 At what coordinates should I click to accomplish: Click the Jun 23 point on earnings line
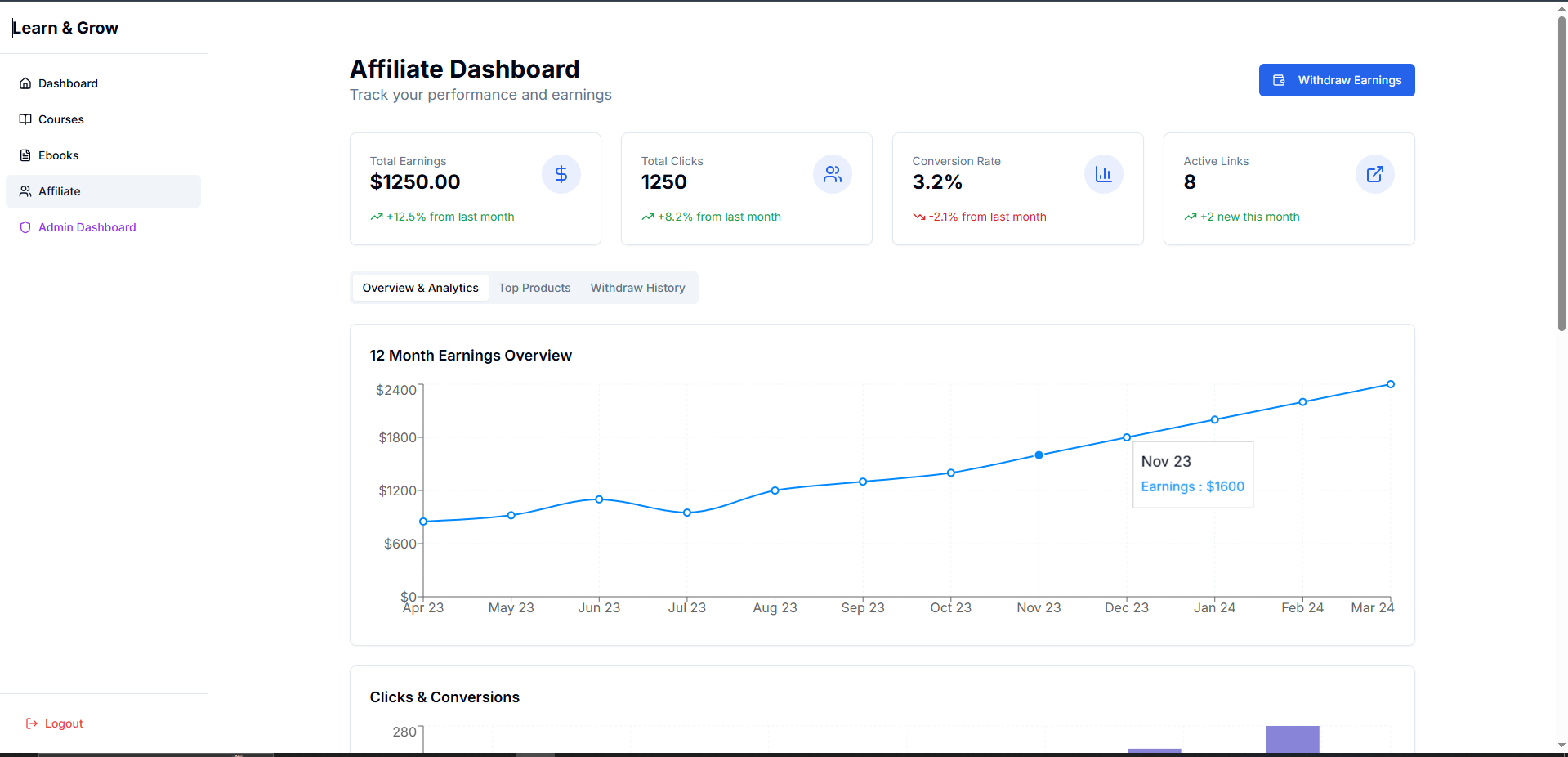click(x=599, y=499)
